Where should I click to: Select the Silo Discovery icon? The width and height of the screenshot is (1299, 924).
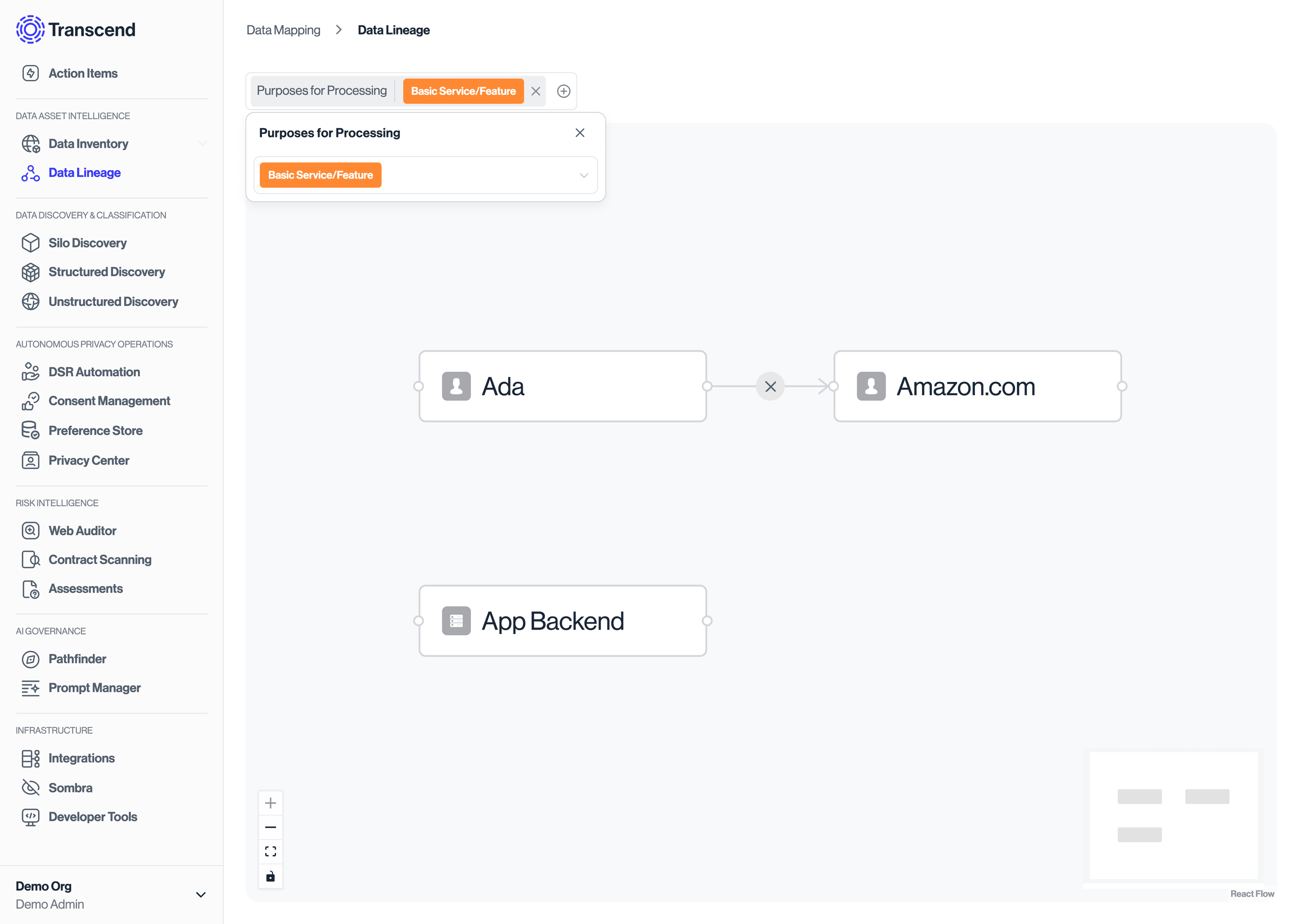click(31, 242)
